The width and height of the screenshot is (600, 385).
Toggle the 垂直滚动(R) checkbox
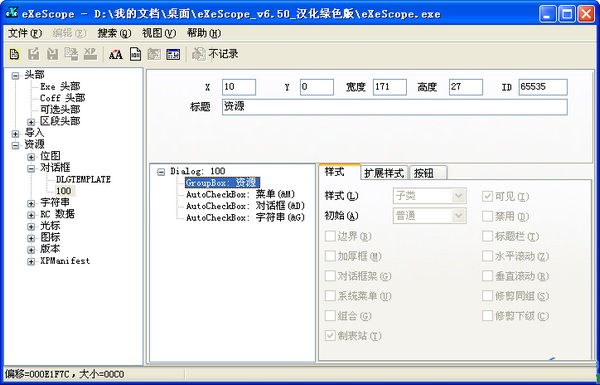pyautogui.click(x=487, y=276)
